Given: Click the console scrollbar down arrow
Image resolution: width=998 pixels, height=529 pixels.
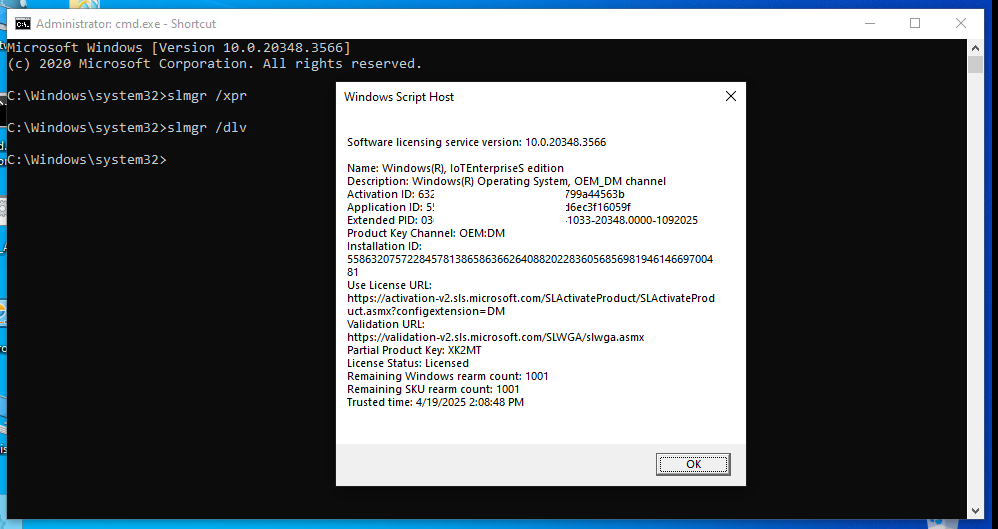Looking at the screenshot, I should (975, 511).
